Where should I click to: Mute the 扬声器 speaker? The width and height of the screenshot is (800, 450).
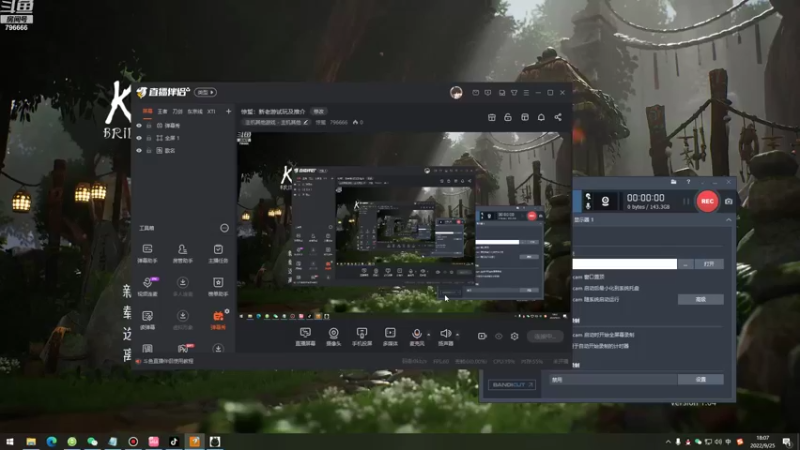tap(445, 337)
